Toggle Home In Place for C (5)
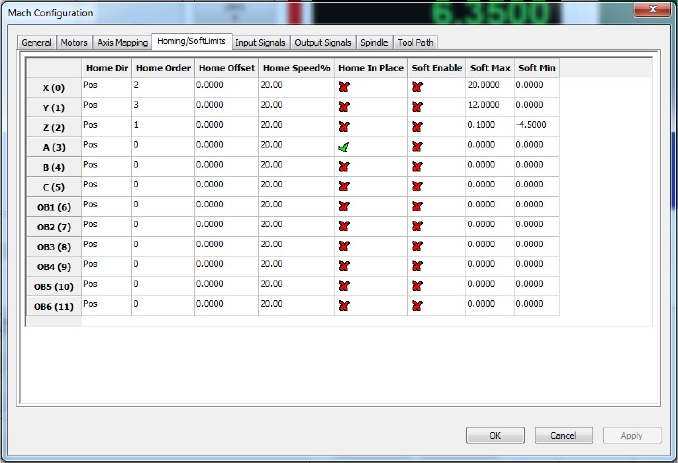 [344, 187]
